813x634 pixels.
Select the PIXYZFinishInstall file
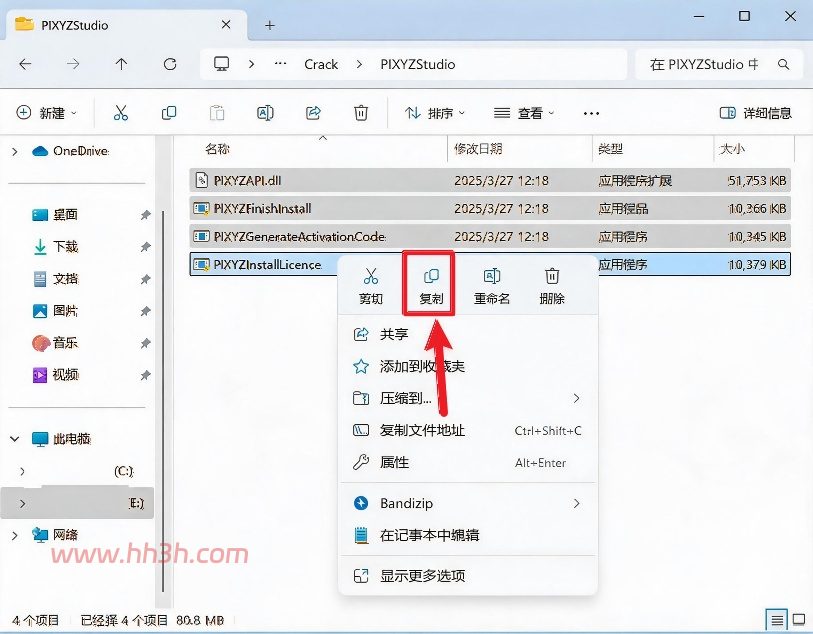pos(490,208)
